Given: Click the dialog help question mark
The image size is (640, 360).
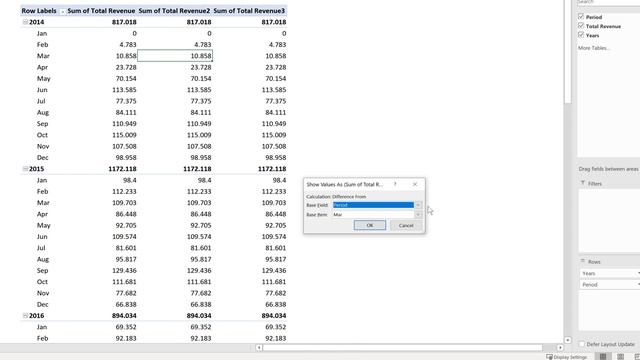Looking at the screenshot, I should (x=395, y=184).
